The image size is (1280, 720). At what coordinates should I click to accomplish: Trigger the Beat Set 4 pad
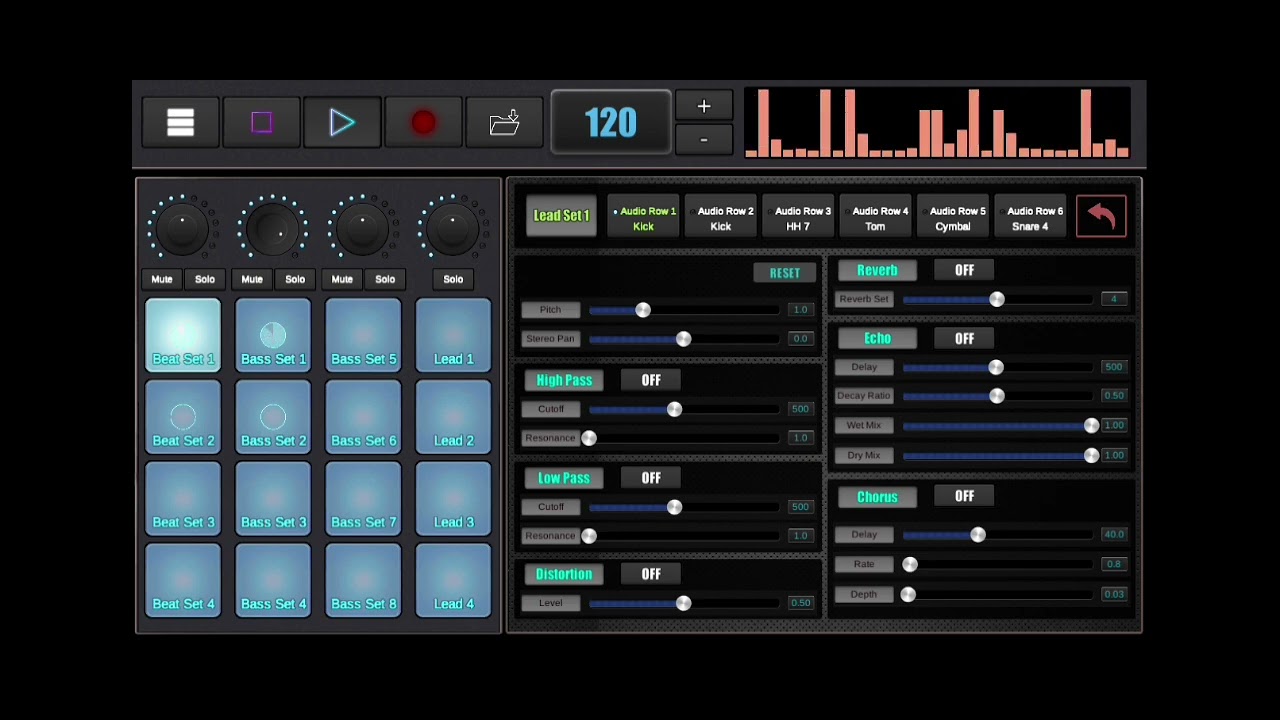coord(183,580)
